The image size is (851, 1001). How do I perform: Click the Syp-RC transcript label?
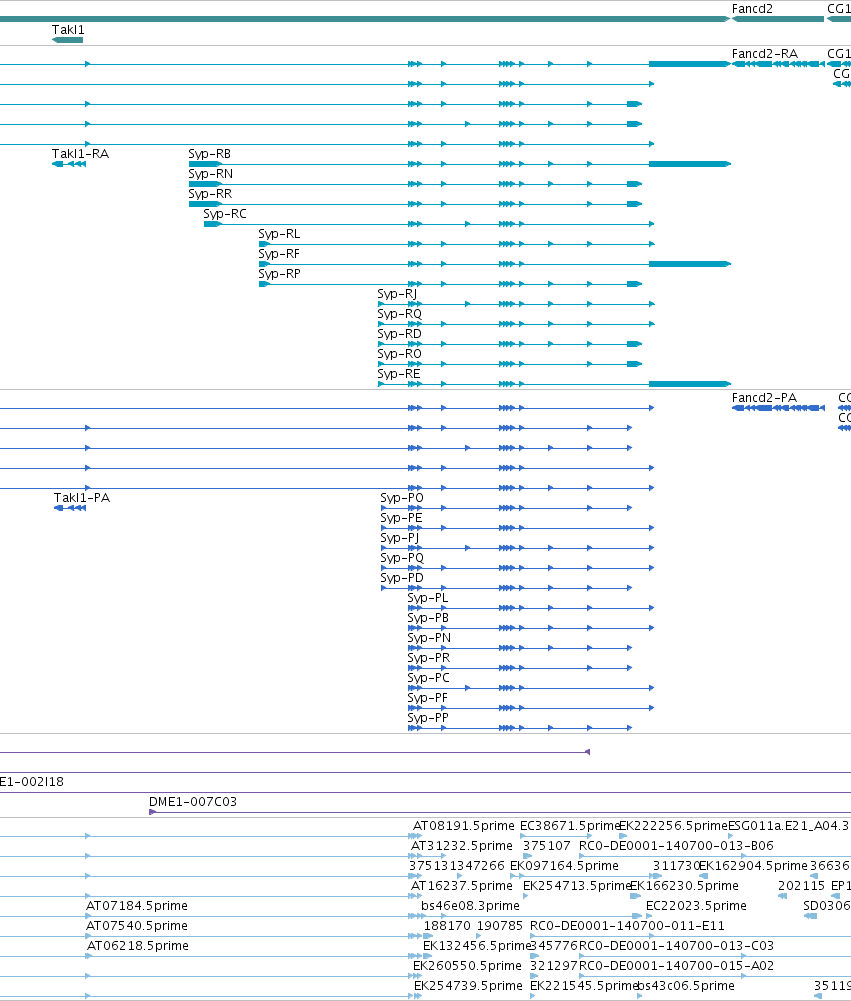point(225,214)
